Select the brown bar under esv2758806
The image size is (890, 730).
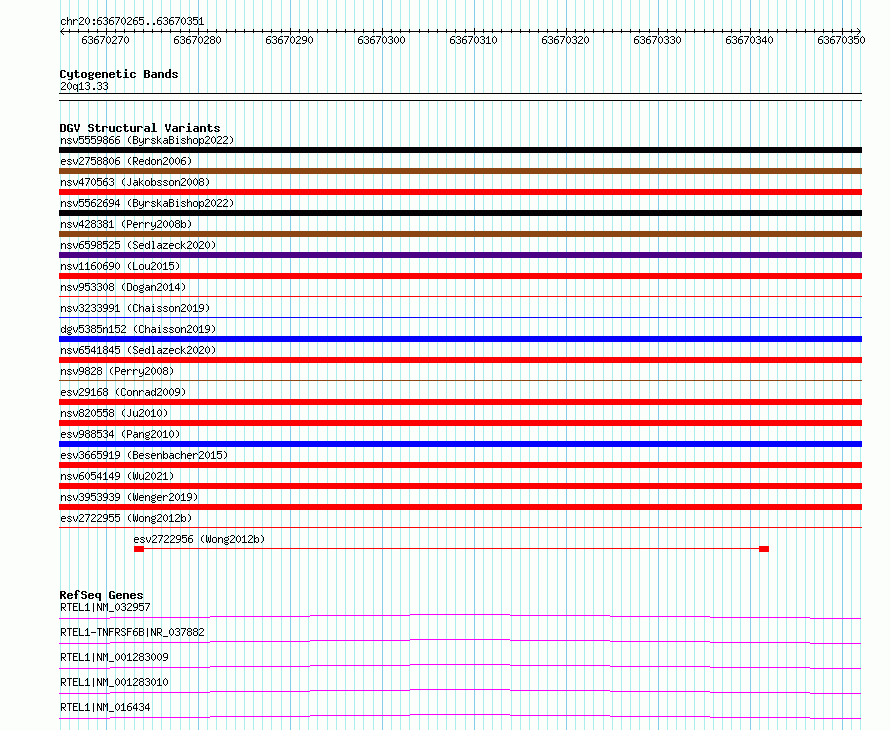460,171
